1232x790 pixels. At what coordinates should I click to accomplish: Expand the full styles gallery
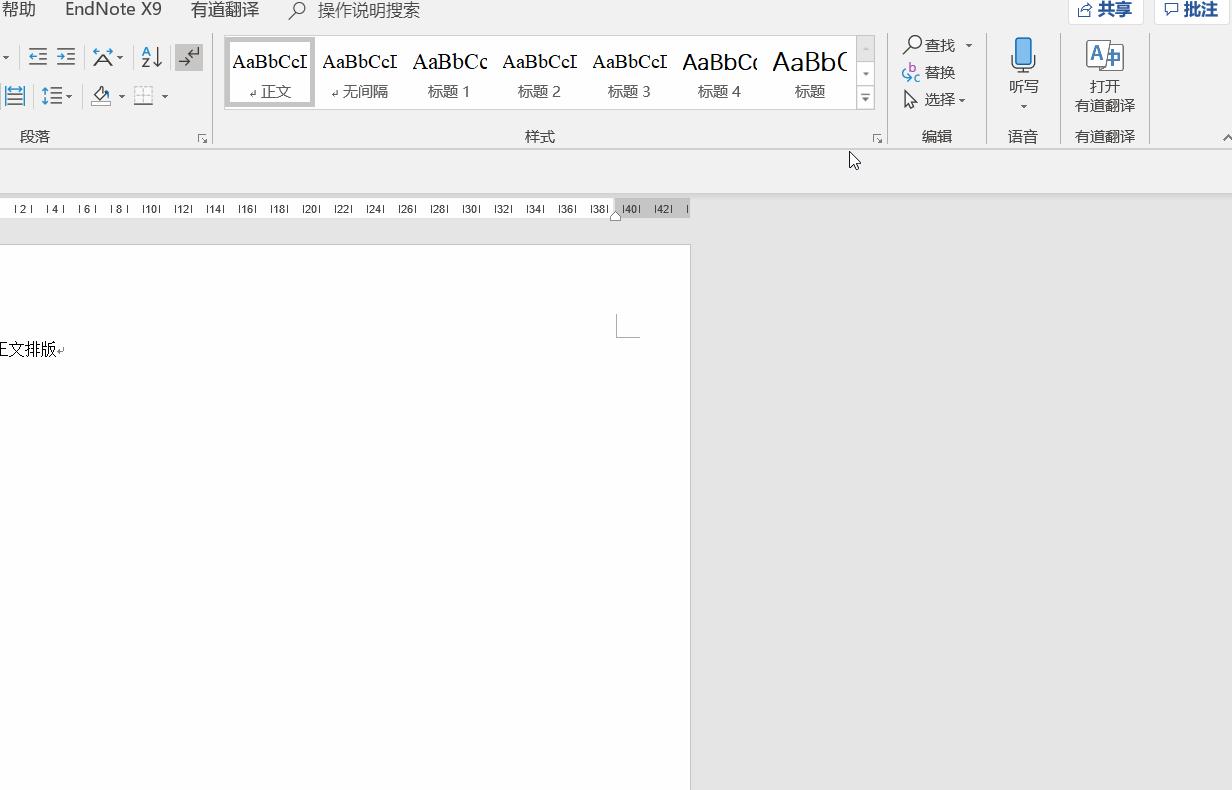click(866, 98)
